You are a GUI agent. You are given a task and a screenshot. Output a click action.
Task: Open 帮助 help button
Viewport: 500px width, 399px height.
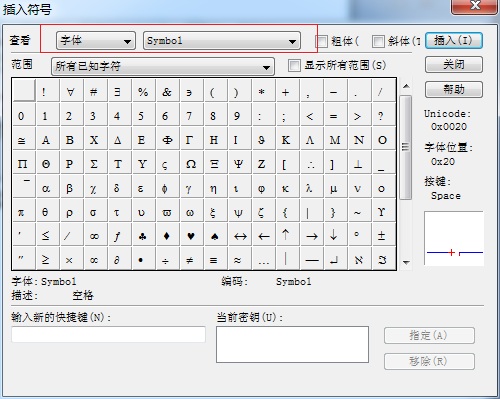(454, 89)
